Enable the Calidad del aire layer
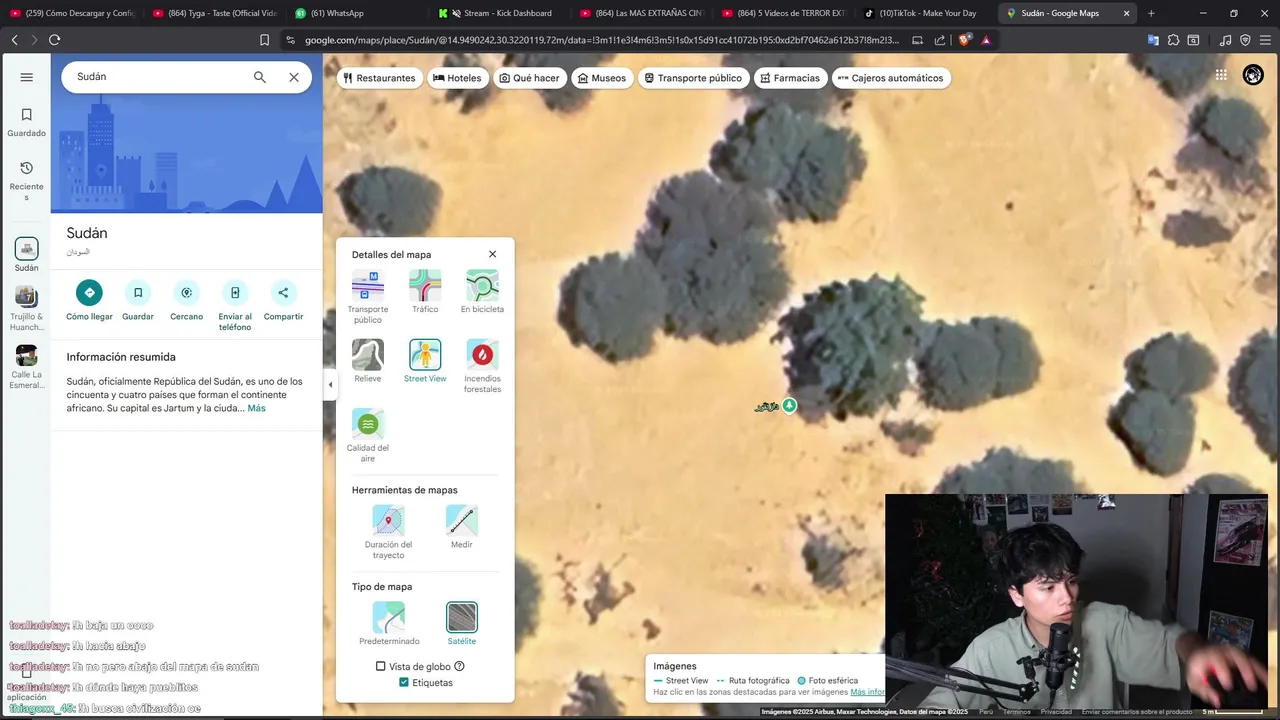Screen dimensions: 1280x720 point(368,435)
